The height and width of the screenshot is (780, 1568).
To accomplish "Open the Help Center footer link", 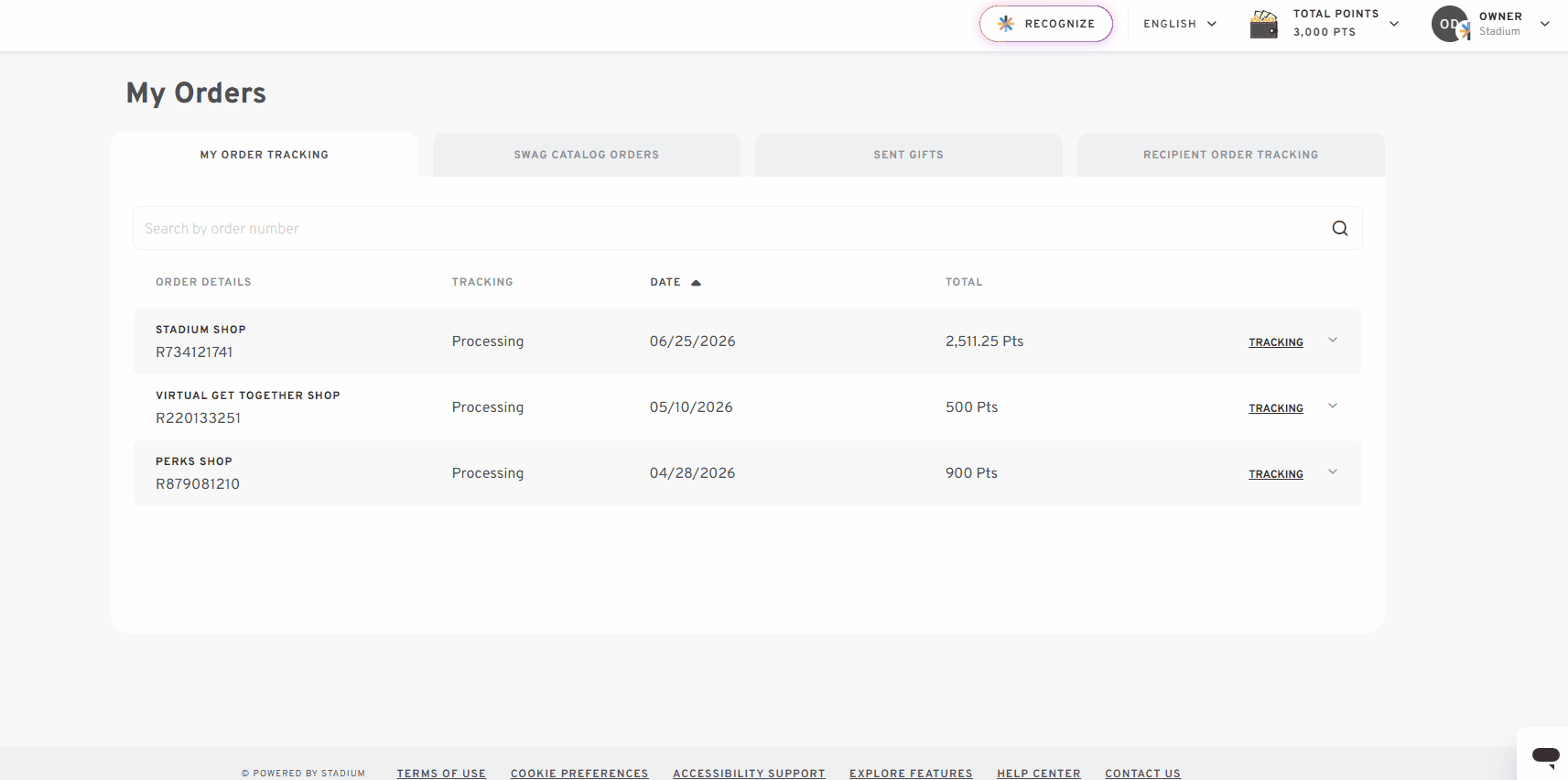I will click(1039, 774).
